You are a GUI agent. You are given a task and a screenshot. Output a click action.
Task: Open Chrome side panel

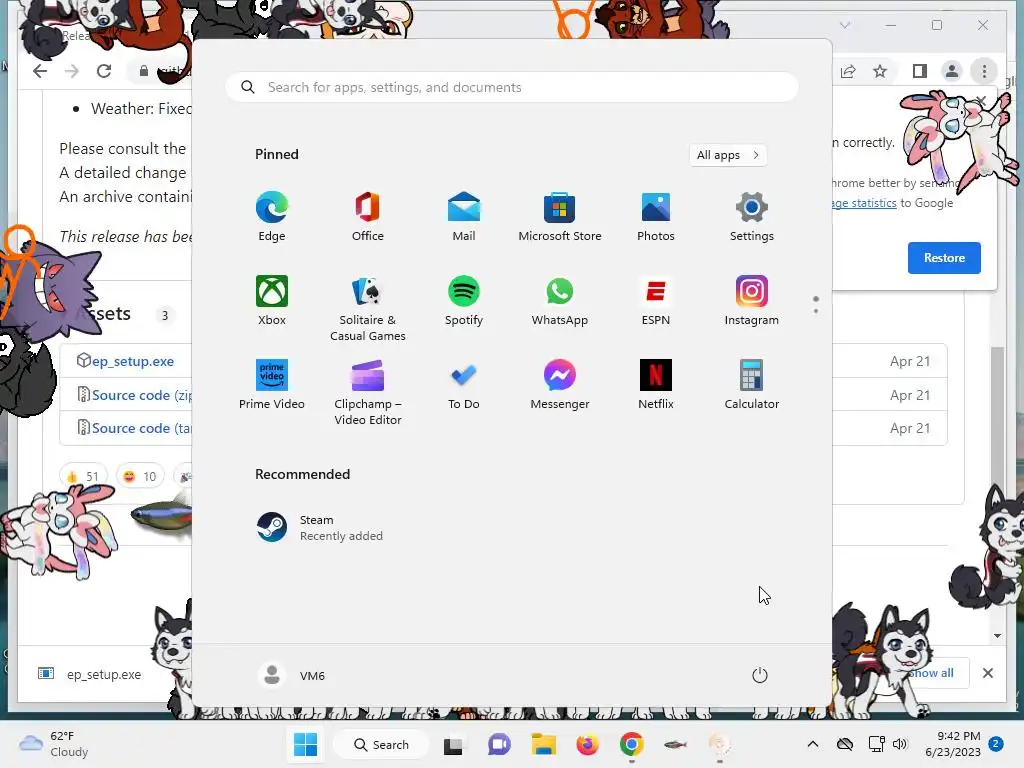pos(920,71)
